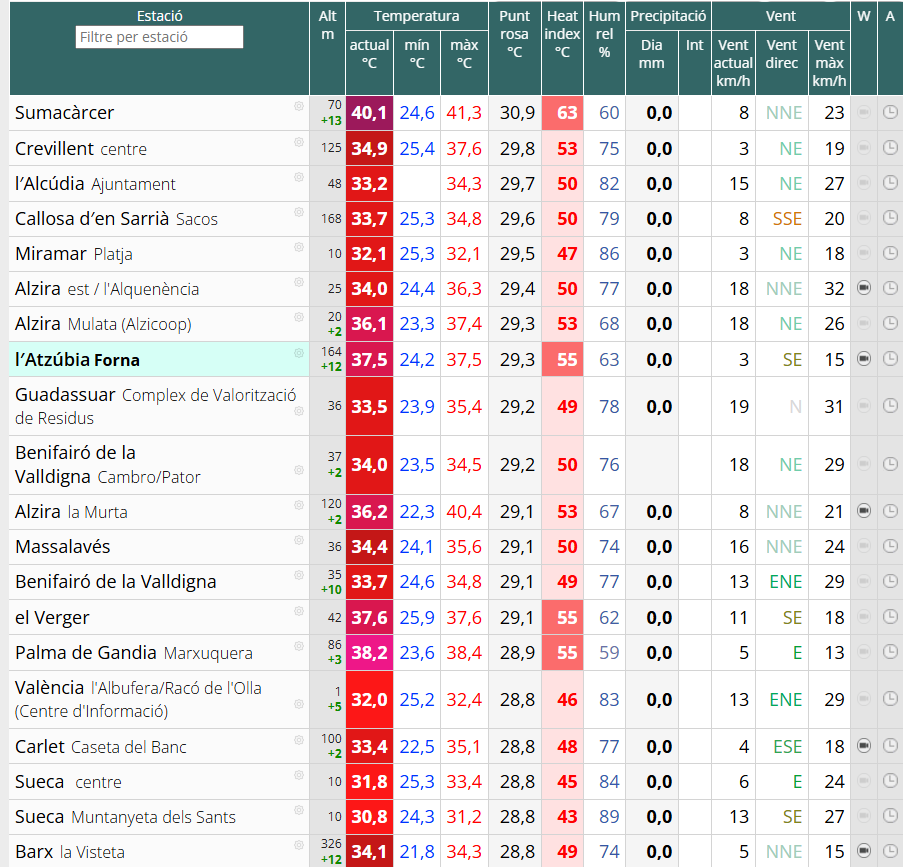The height and width of the screenshot is (867, 903).
Task: Open webcam icon for l'Atzúbia Forna
Action: click(864, 359)
